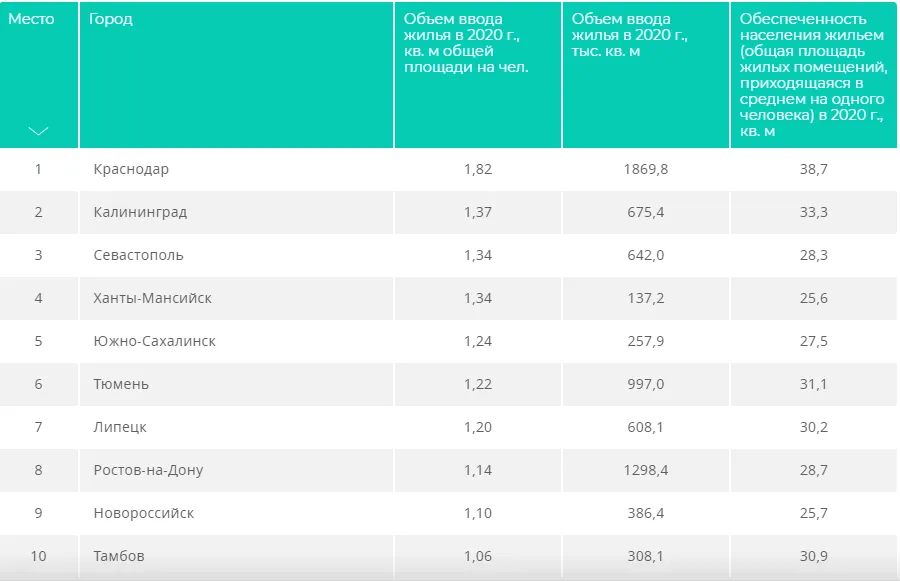The width and height of the screenshot is (900, 581).
Task: Click the 1869,8 volume value for Краснодар
Action: (645, 169)
